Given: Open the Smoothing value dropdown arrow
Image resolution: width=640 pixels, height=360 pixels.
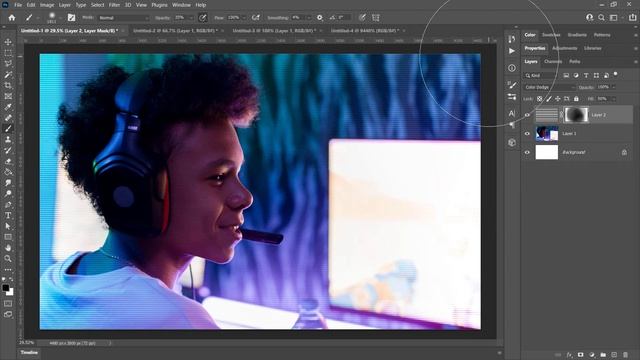Looking at the screenshot, I should pos(309,18).
